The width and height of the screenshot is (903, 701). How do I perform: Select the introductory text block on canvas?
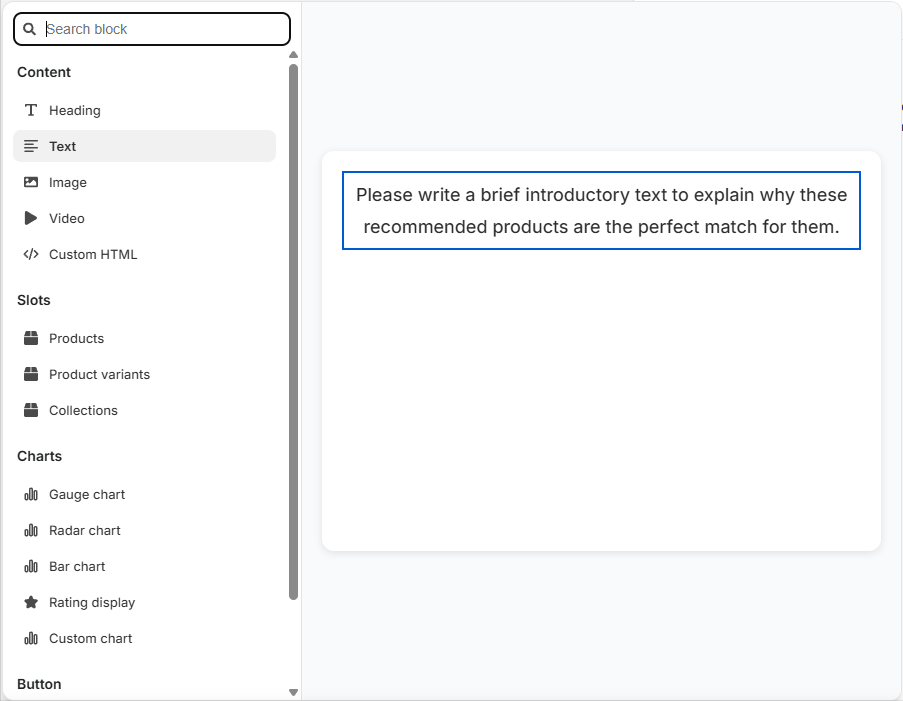pos(601,210)
